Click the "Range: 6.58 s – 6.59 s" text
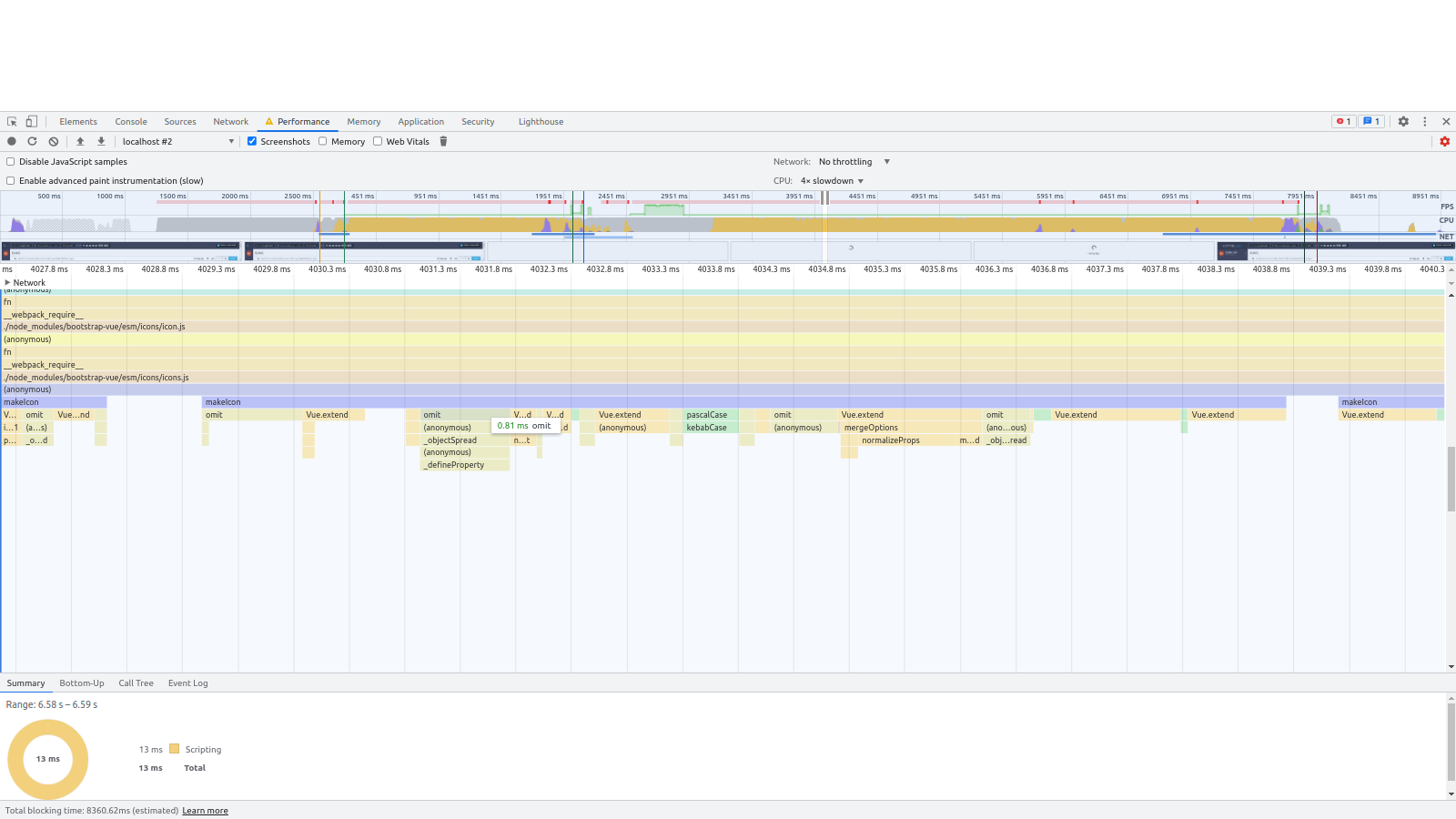This screenshot has height=819, width=1456. pyautogui.click(x=52, y=705)
